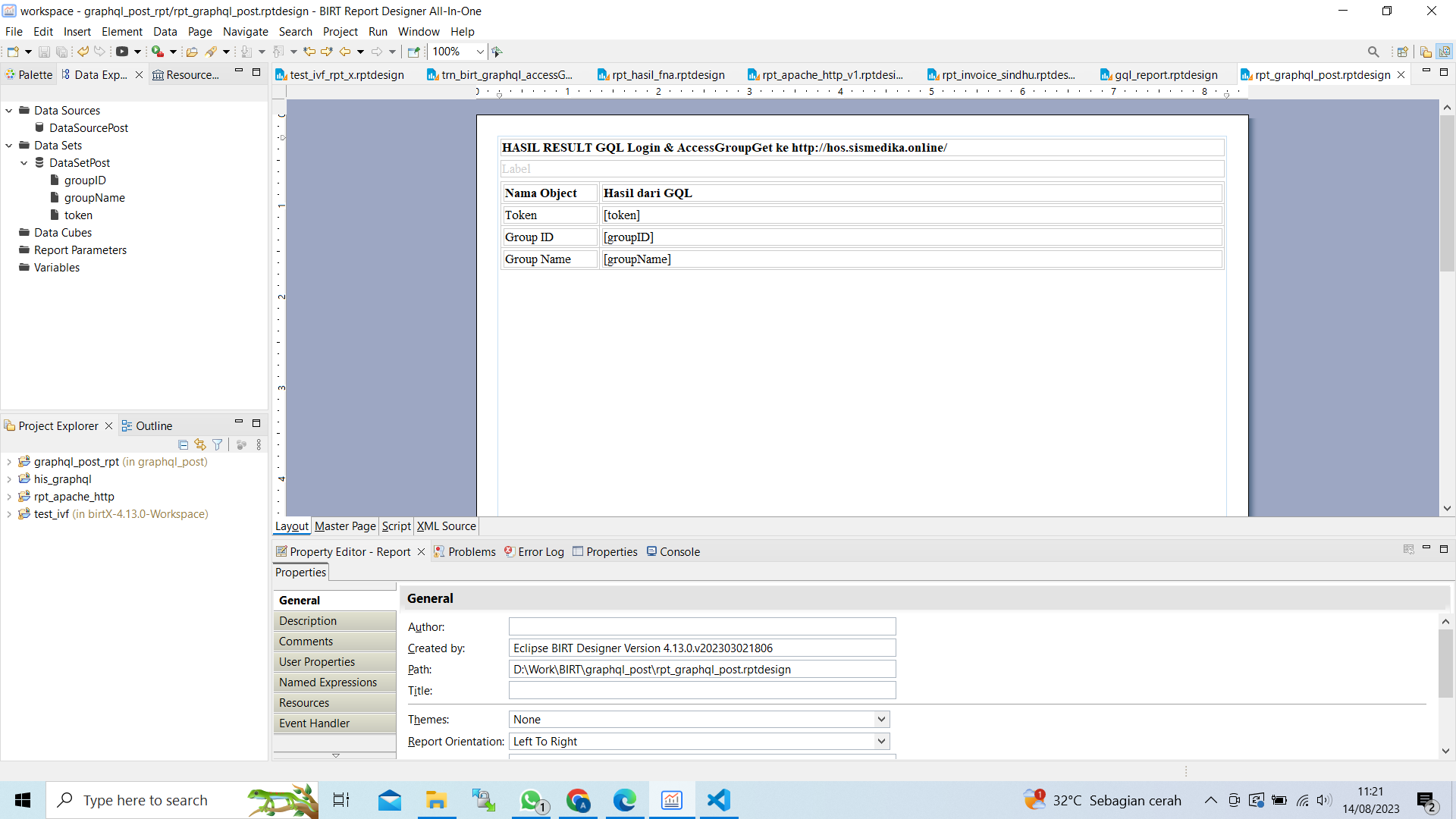The width and height of the screenshot is (1456, 819).
Task: Click the Run report (green play) toolbar icon
Action: tap(157, 52)
